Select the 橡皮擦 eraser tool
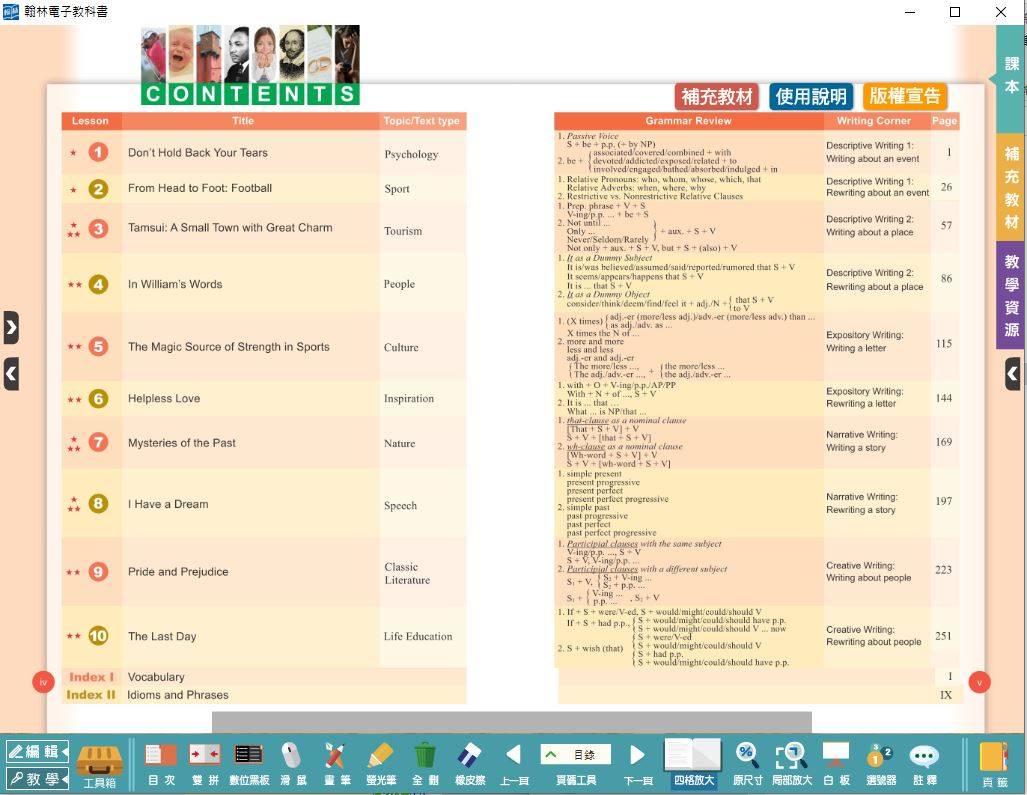This screenshot has width=1027, height=795. click(470, 765)
